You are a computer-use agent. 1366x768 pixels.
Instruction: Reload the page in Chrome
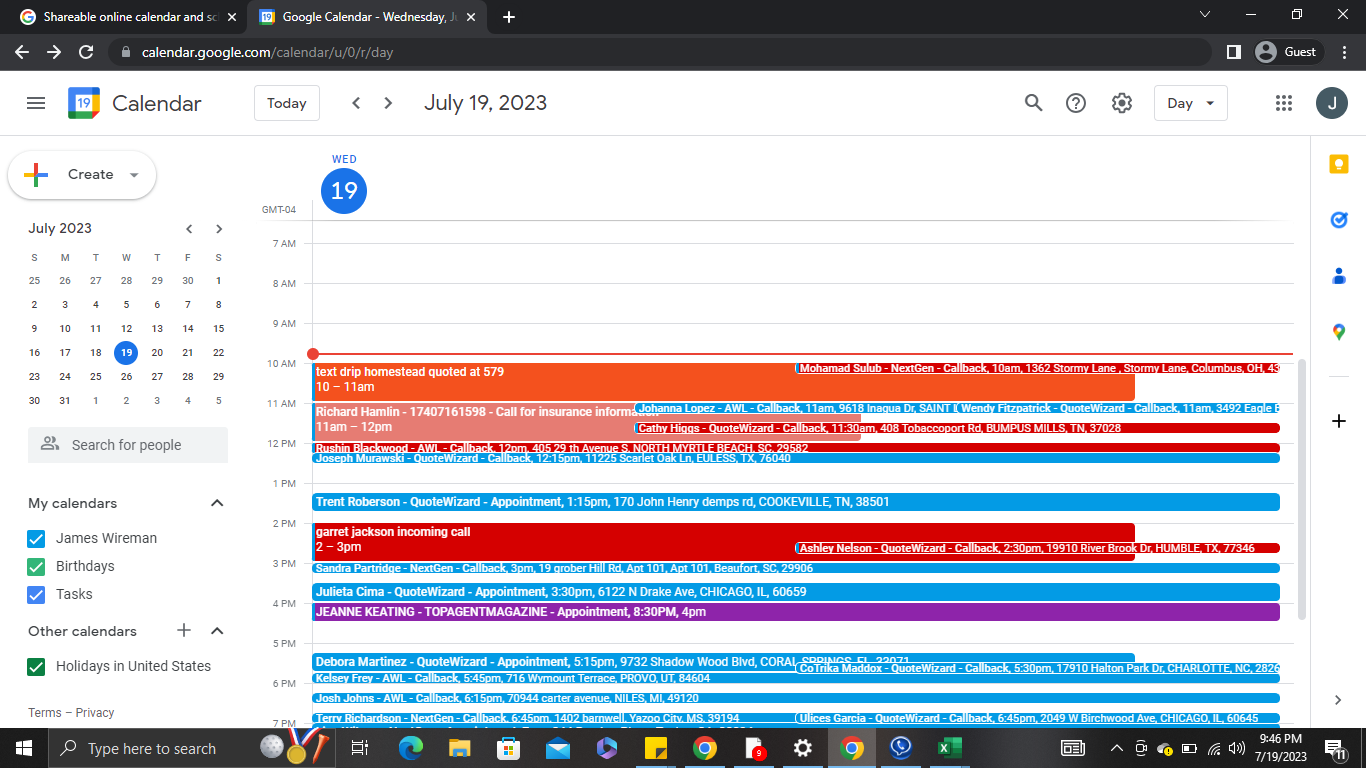point(86,52)
